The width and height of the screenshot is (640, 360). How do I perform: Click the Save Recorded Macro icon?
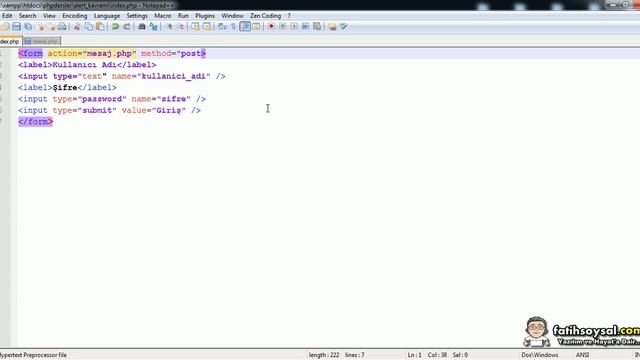[317, 27]
